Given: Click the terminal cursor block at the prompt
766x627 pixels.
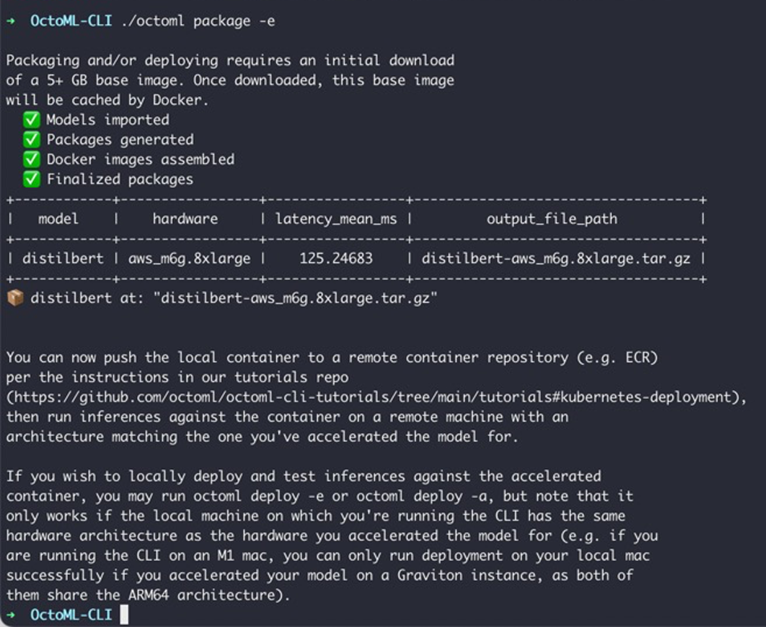Looking at the screenshot, I should pos(125,614).
